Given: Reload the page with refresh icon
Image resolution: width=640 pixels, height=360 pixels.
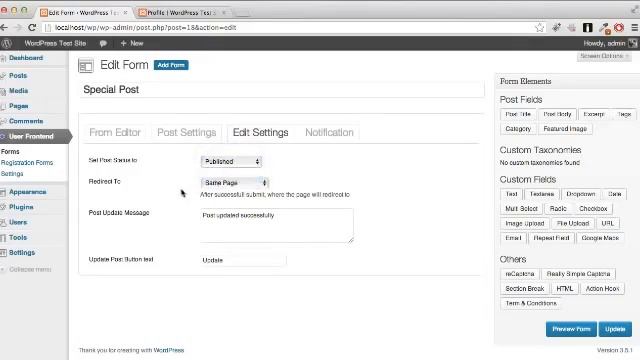Looking at the screenshot, I should point(32,28).
